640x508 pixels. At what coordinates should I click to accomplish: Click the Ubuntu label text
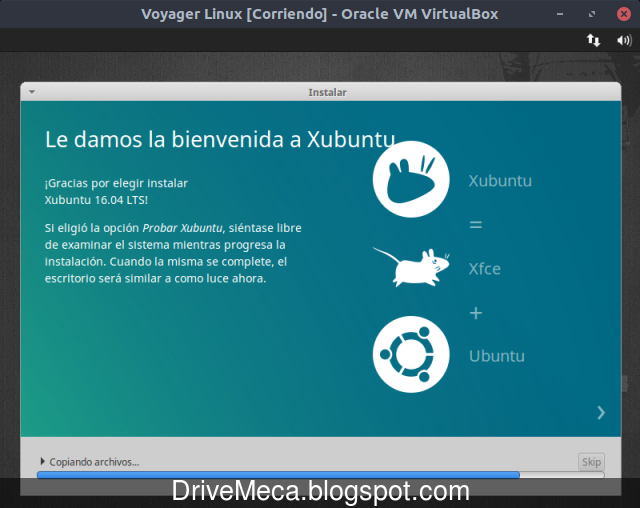pos(497,356)
